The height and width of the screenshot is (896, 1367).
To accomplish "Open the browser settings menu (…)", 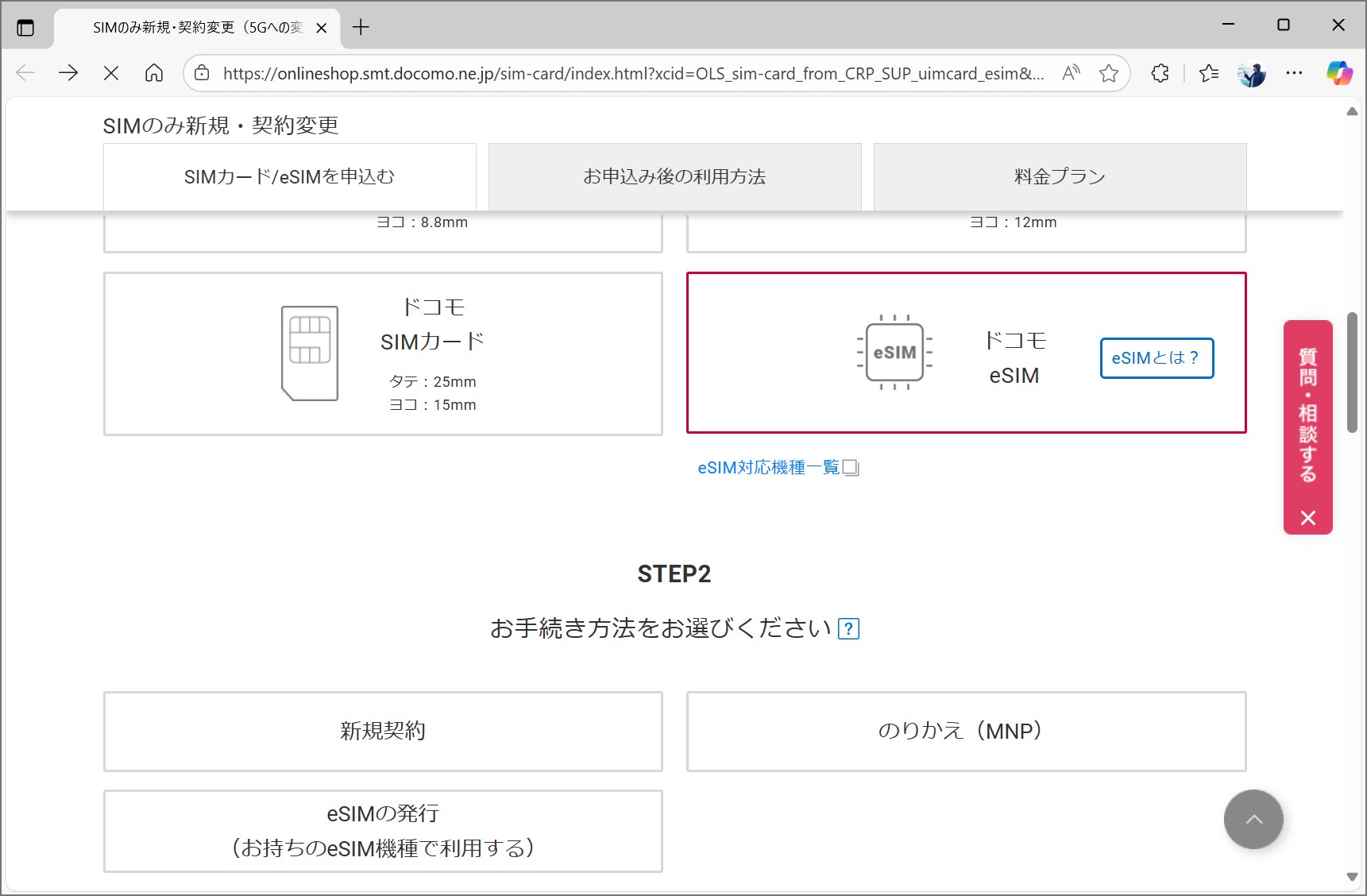I will click(1294, 73).
